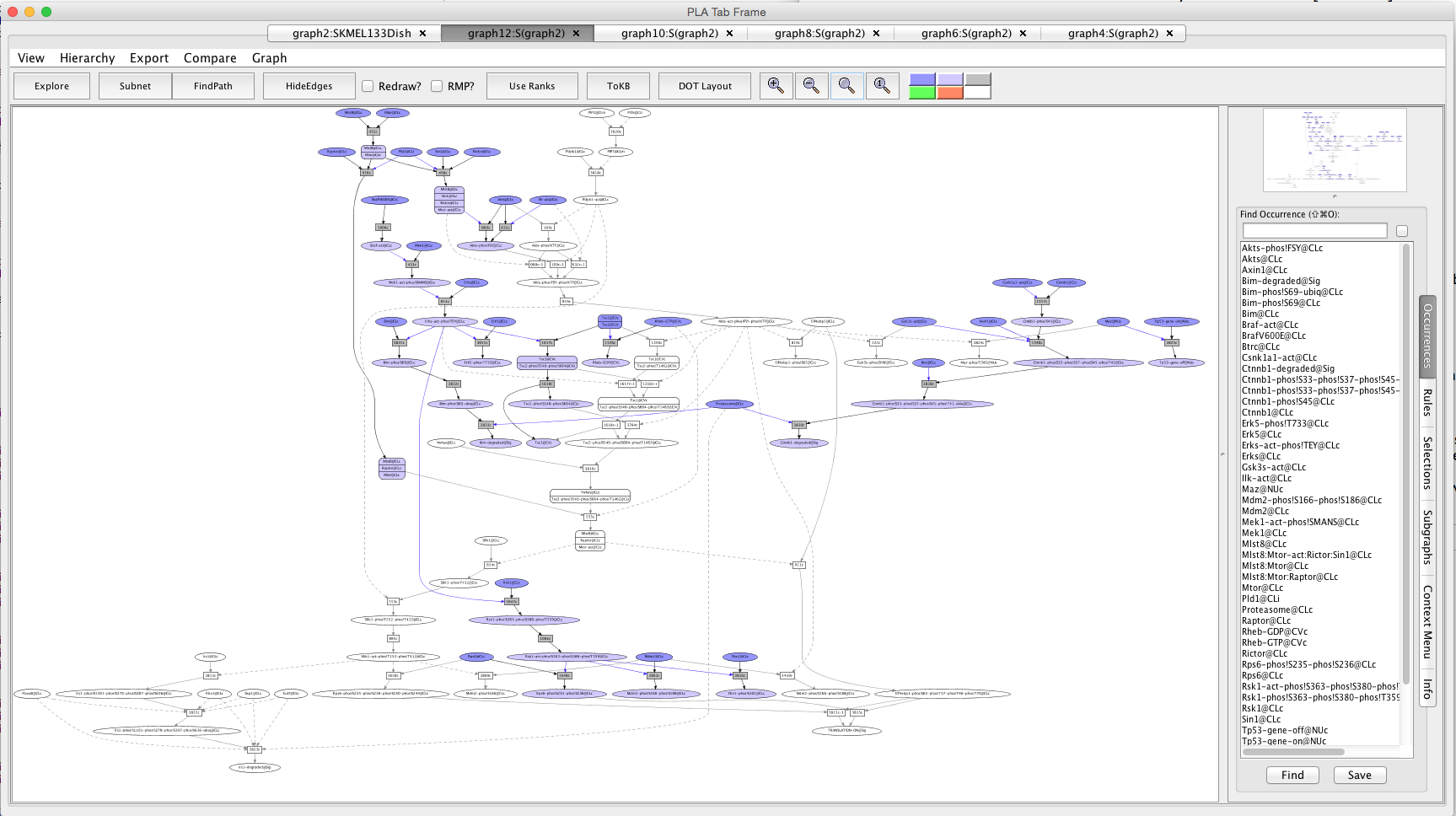The width and height of the screenshot is (1456, 816).
Task: Click the zoom out magnifier icon
Action: tap(811, 86)
